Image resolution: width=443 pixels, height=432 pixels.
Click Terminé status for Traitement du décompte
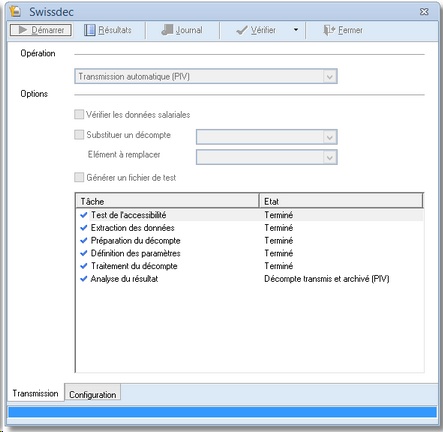(279, 266)
